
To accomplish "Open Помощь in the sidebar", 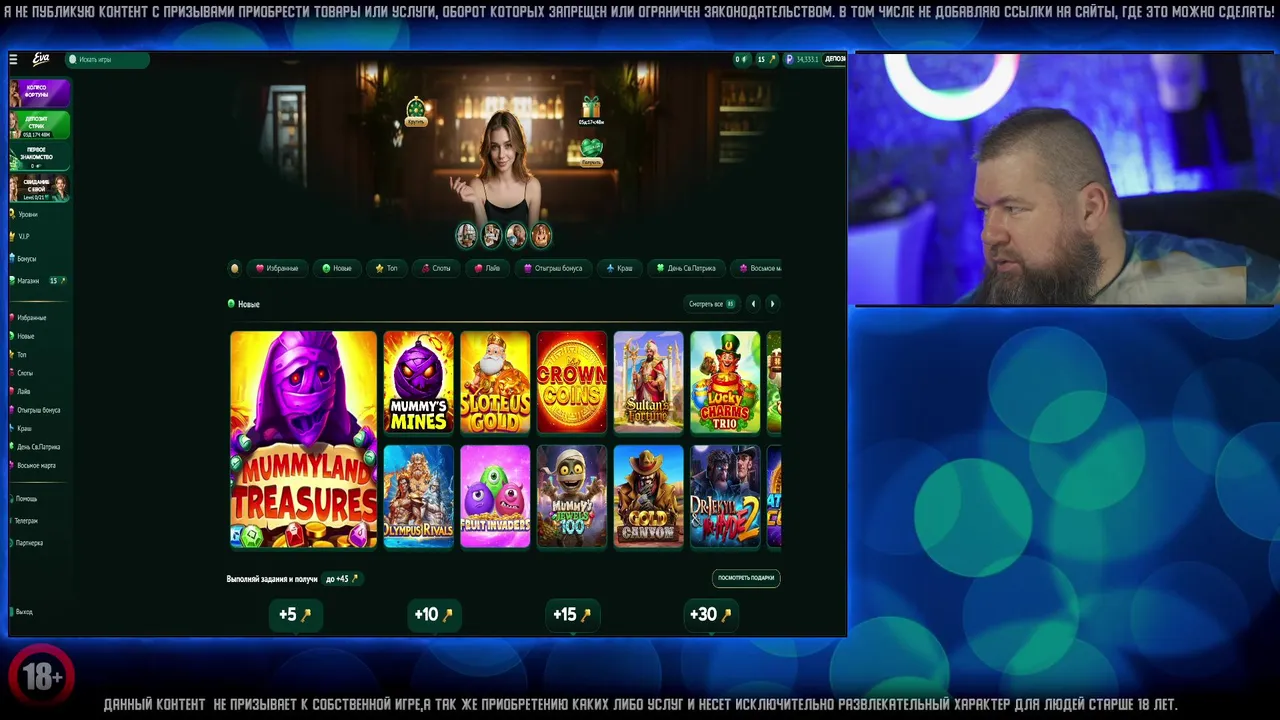I will [x=24, y=498].
